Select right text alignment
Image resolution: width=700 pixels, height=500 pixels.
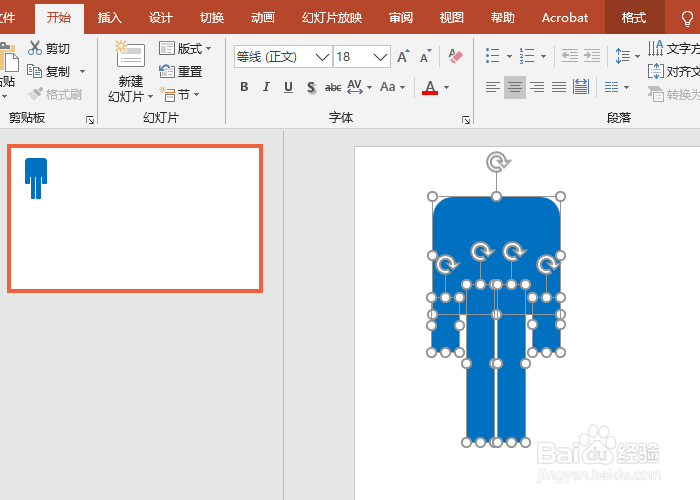[x=537, y=87]
